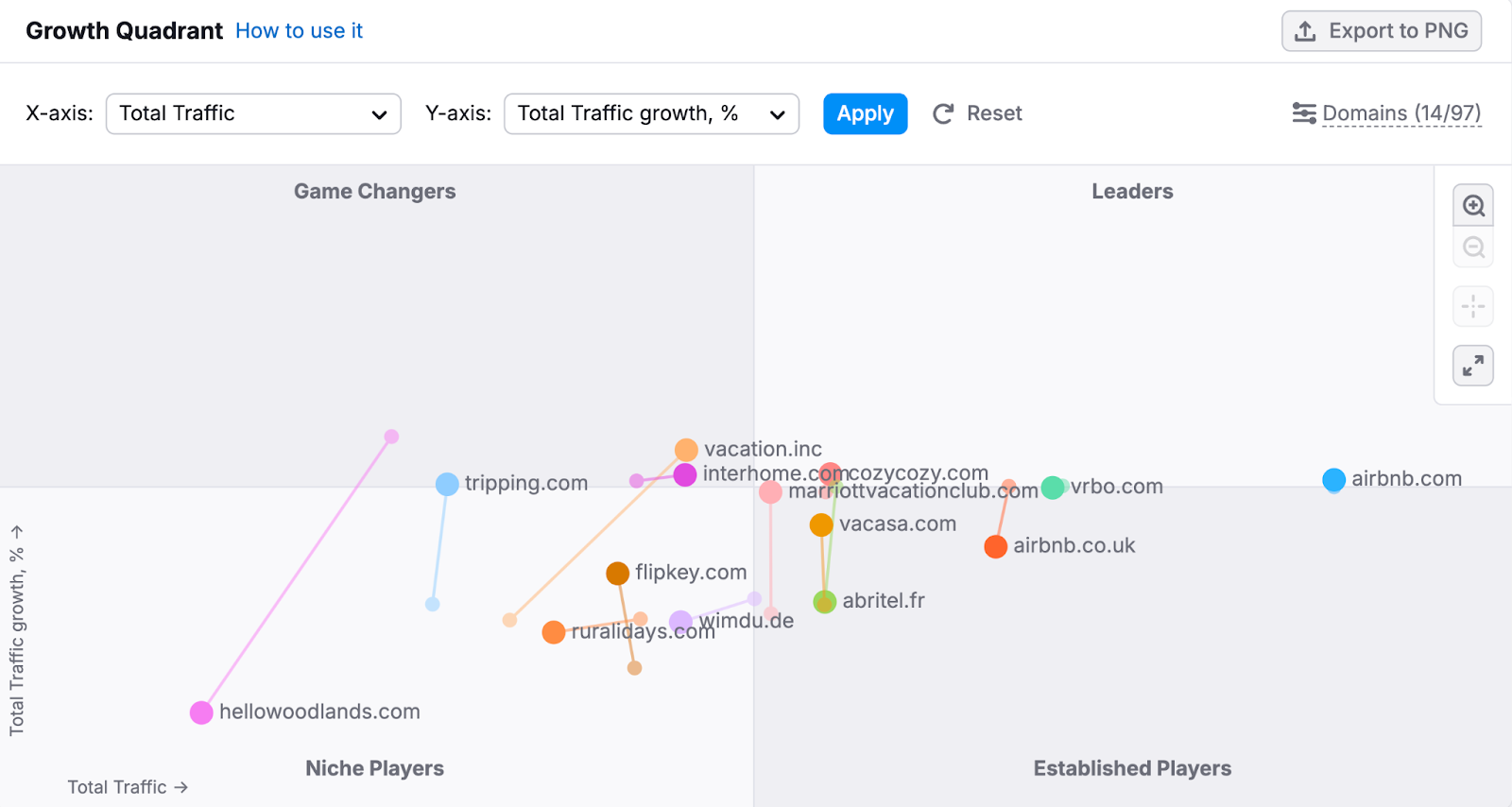Select the vrbo.com data point
Image resolution: width=1512 pixels, height=807 pixels.
click(1053, 488)
